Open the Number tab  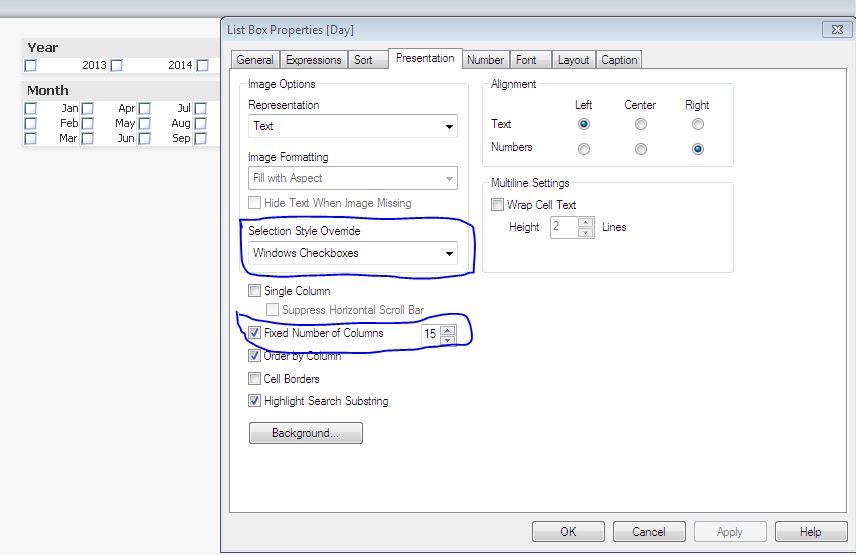tap(485, 60)
